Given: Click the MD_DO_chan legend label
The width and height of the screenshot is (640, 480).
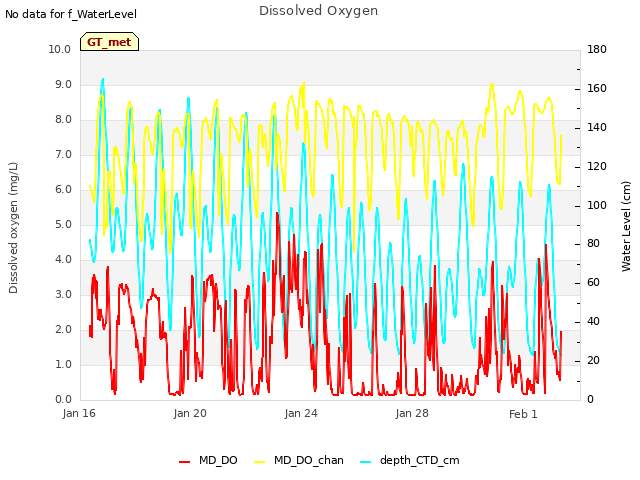Looking at the screenshot, I should point(309,460).
